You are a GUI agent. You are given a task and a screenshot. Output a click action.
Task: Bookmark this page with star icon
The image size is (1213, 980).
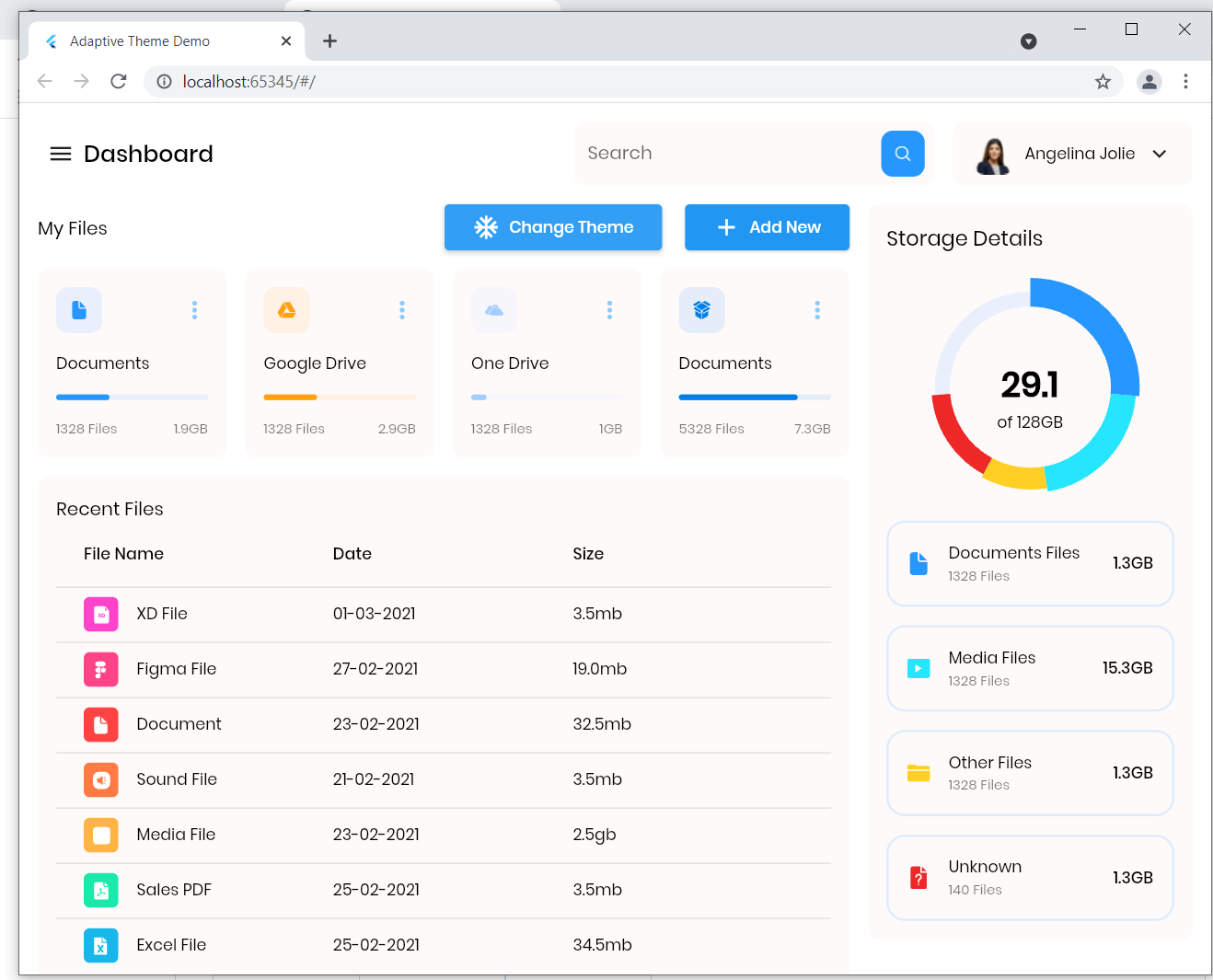click(1103, 82)
